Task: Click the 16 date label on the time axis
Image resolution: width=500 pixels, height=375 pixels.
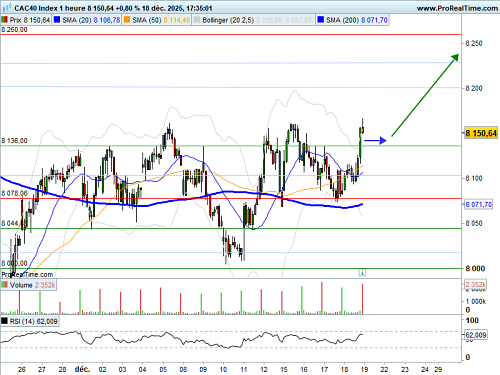Action: click(304, 369)
